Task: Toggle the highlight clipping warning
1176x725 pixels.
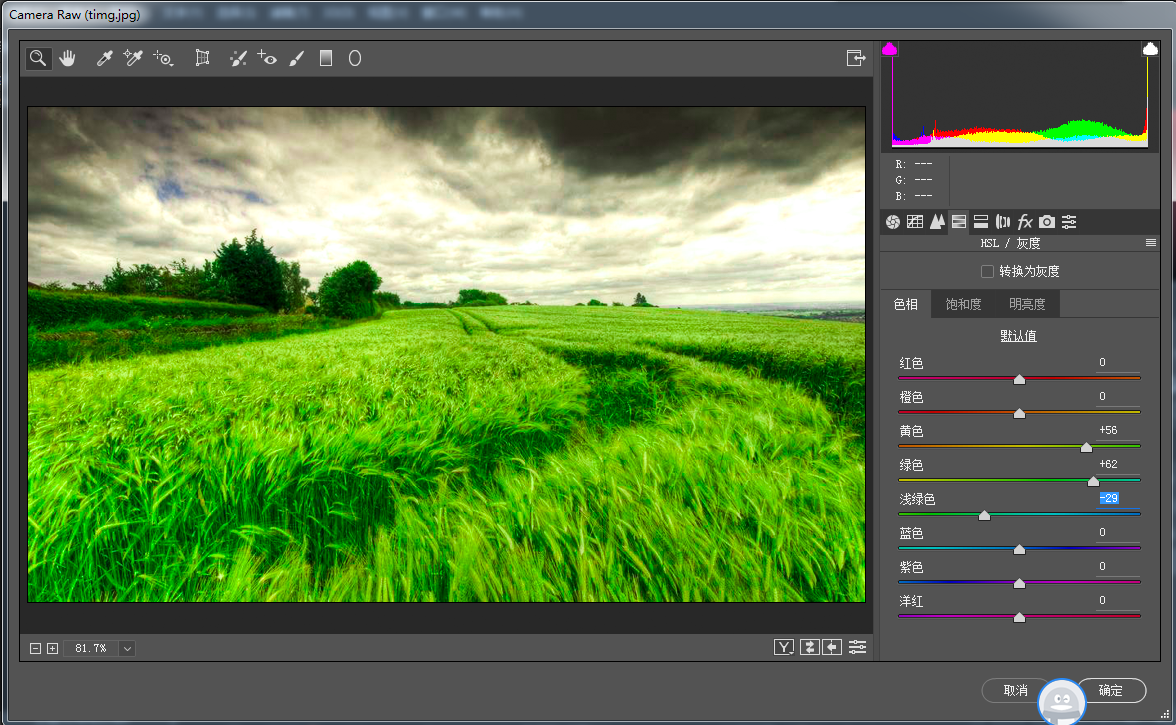Action: click(x=1150, y=49)
